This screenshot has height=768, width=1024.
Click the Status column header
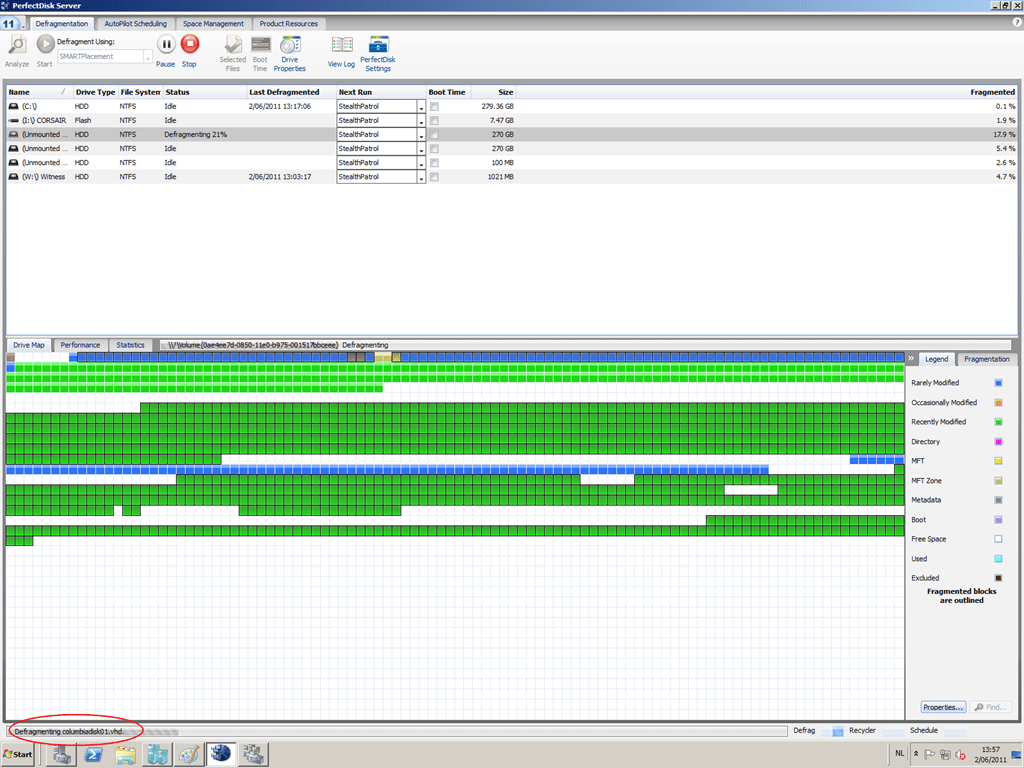point(204,92)
